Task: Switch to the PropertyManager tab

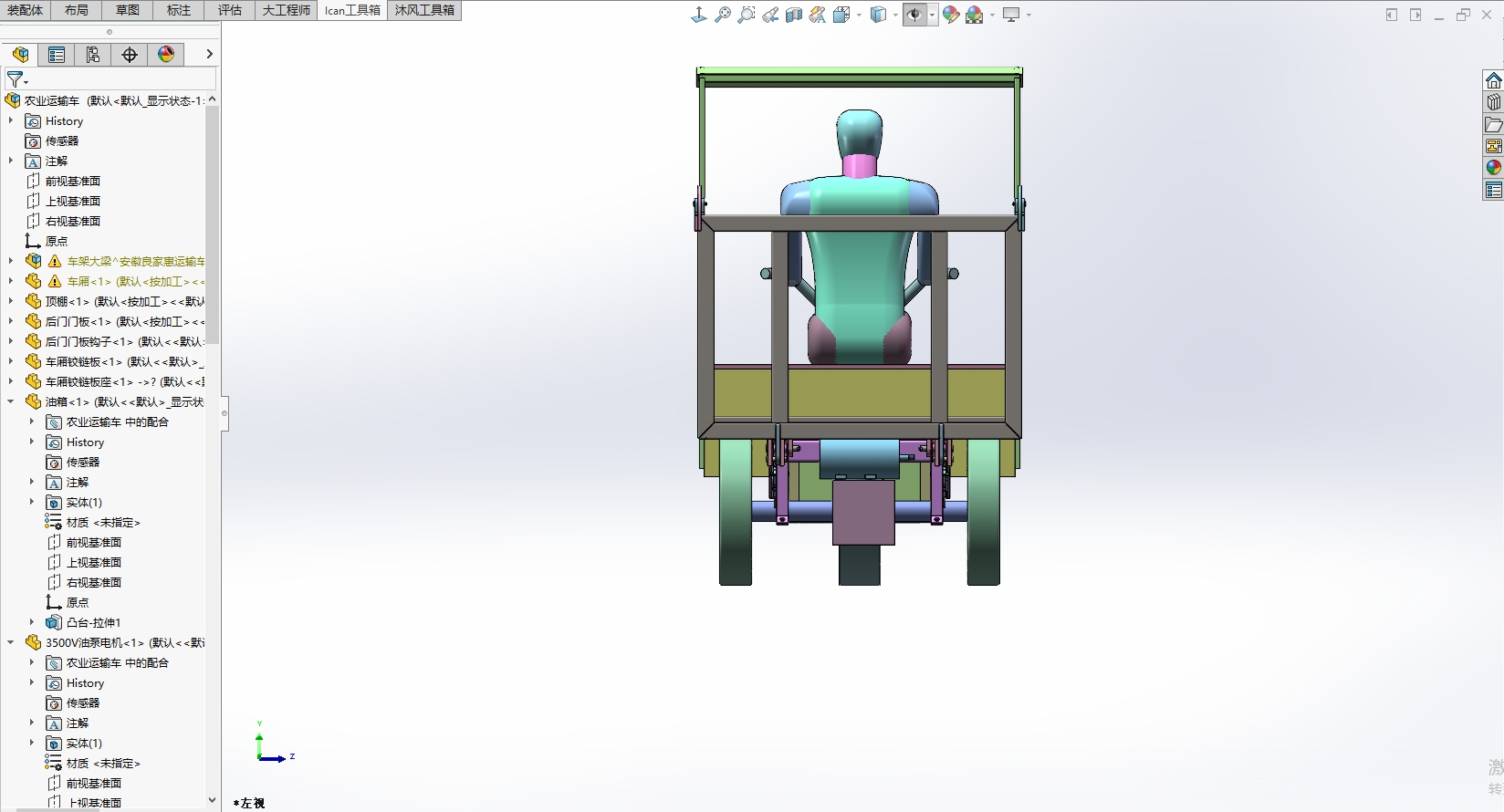Action: tap(57, 55)
